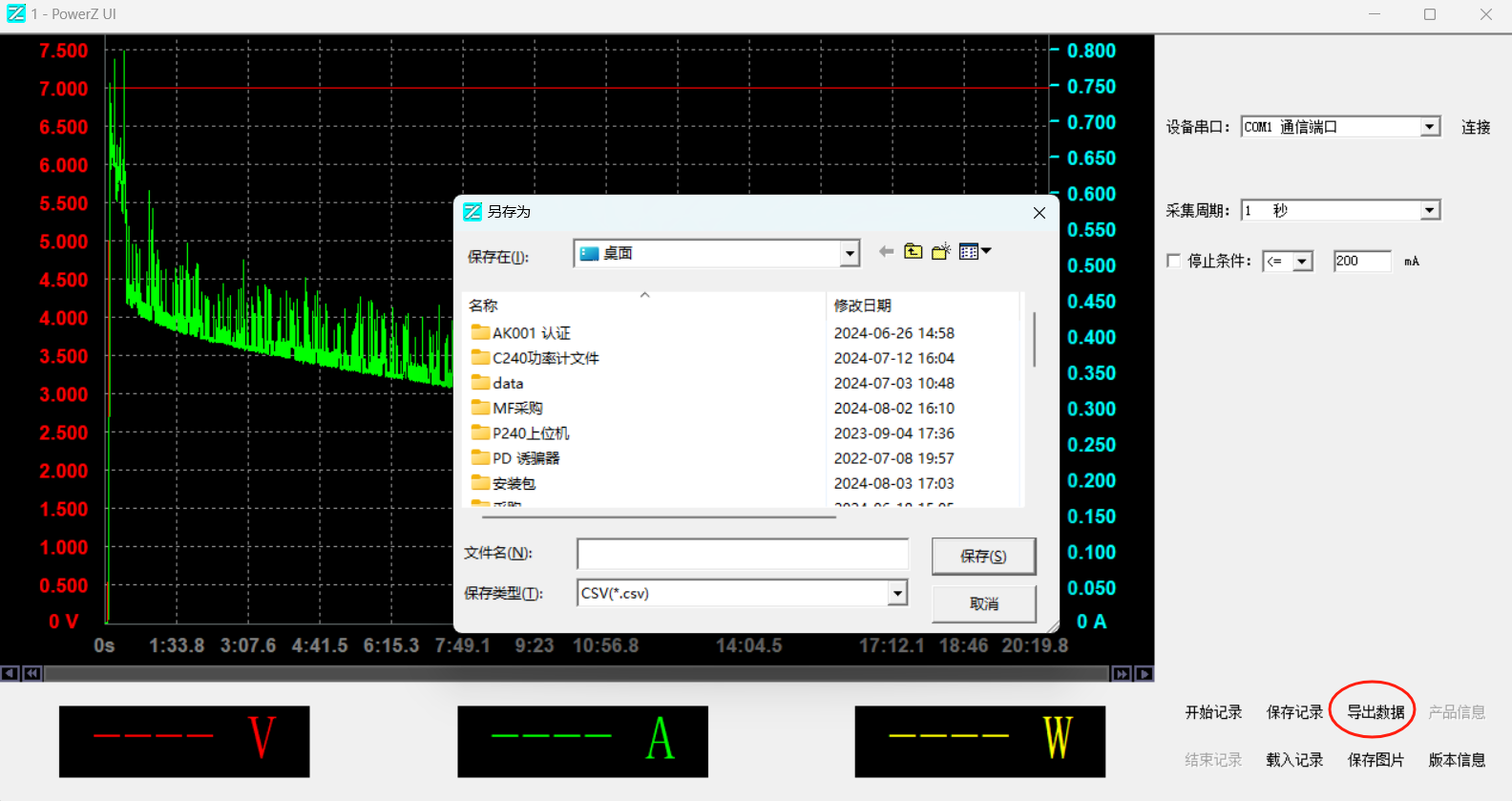Sort the file list by 名称 column
1512x801 pixels.
483,306
